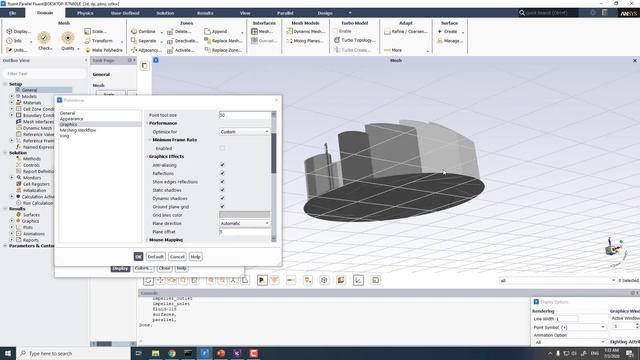Viewport: 640px width, 360px height.
Task: Uncheck the Ground plane grid option
Action: 222,207
